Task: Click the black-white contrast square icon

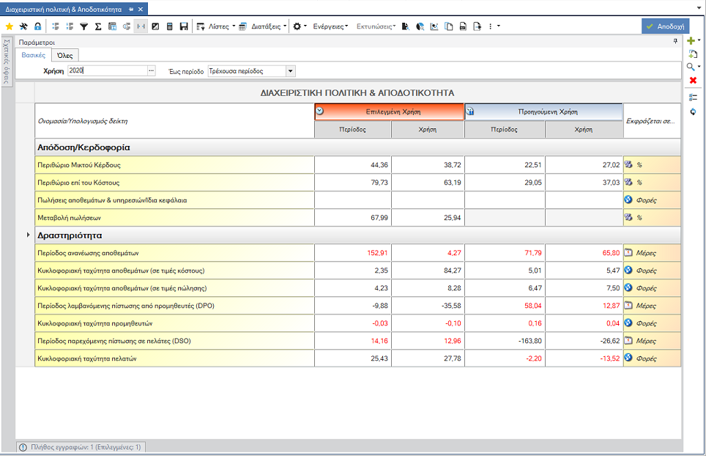Action: pyautogui.click(x=155, y=27)
